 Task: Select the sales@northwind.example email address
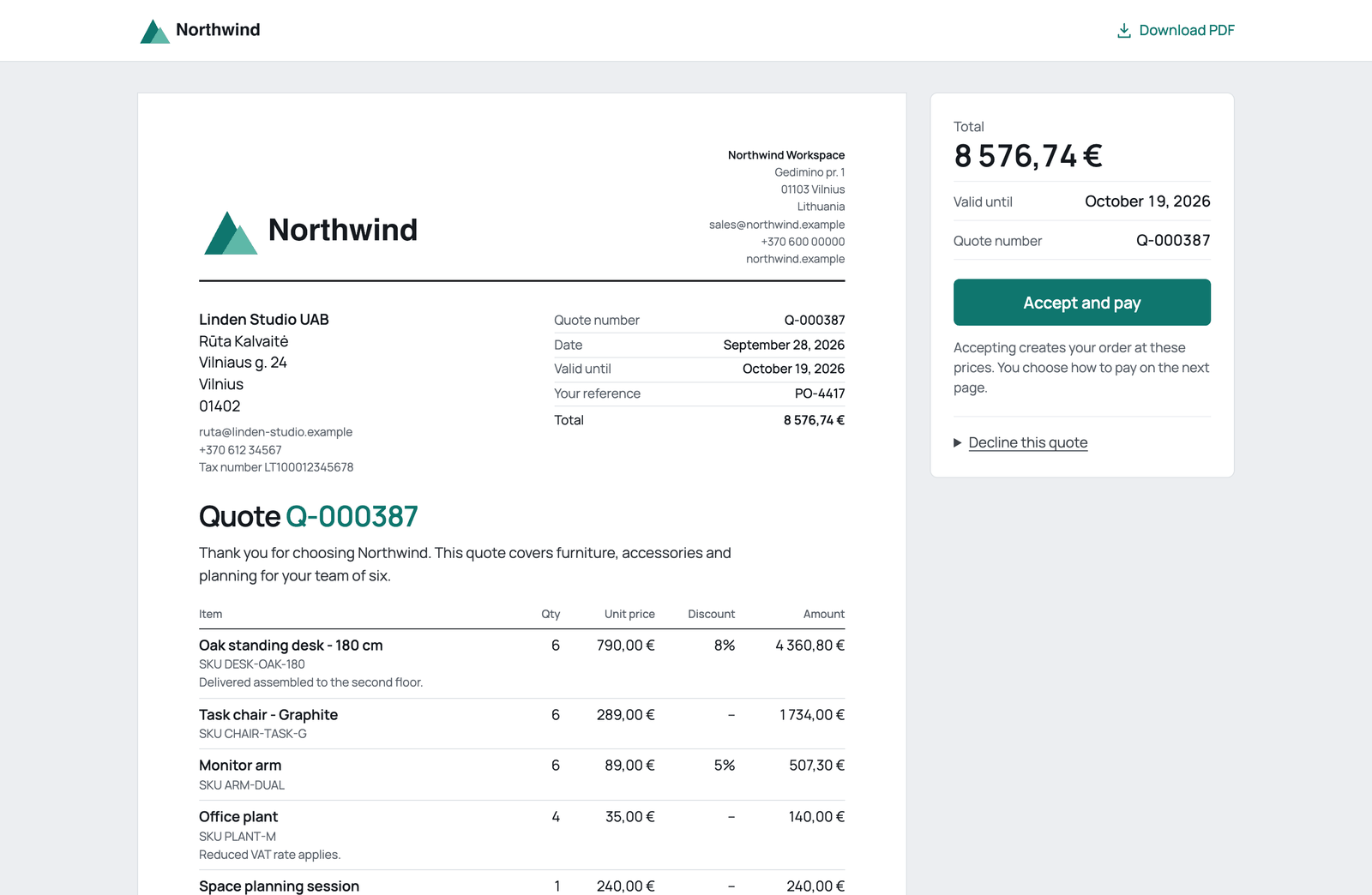777,225
